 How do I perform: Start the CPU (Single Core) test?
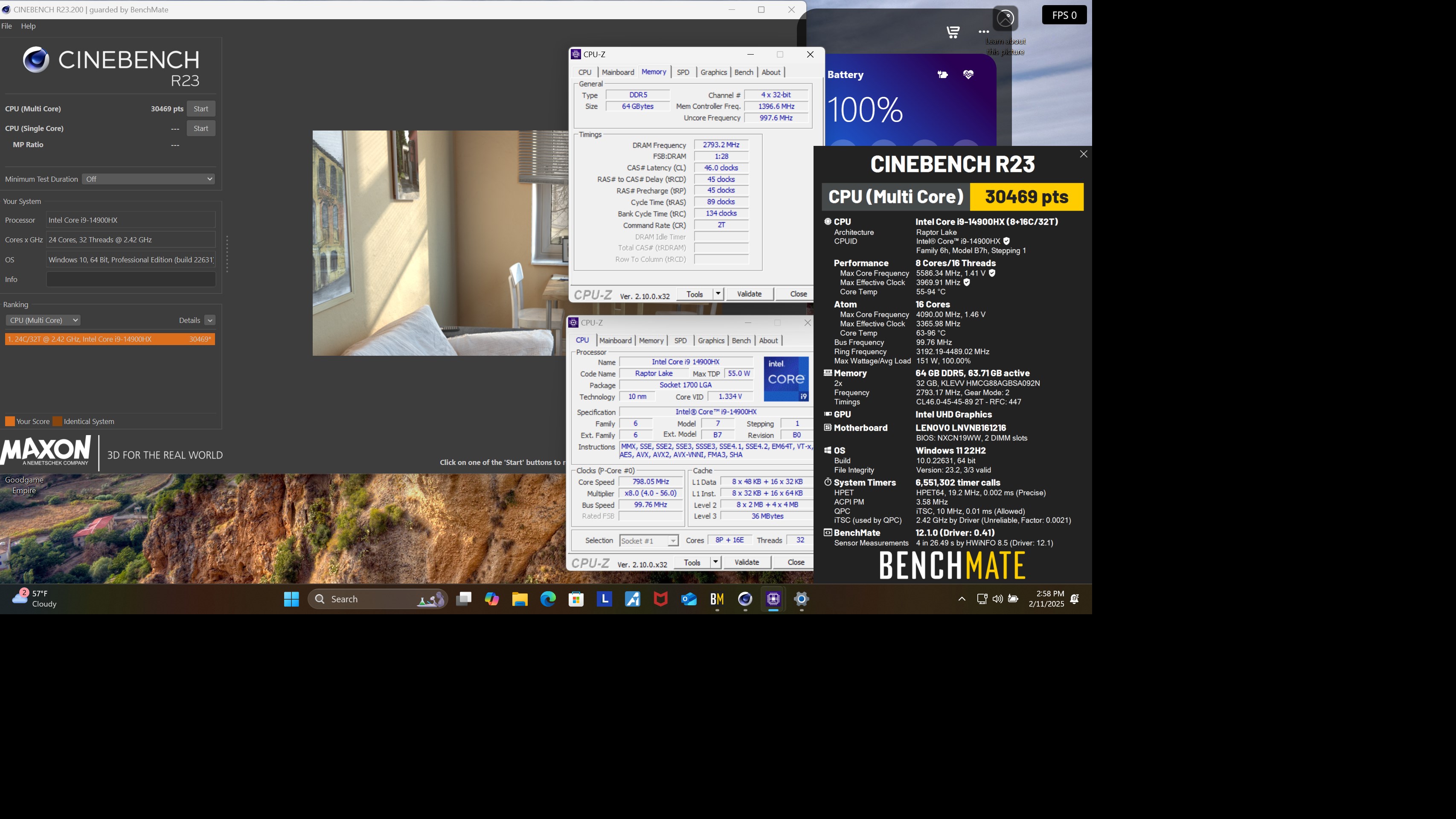tap(201, 129)
